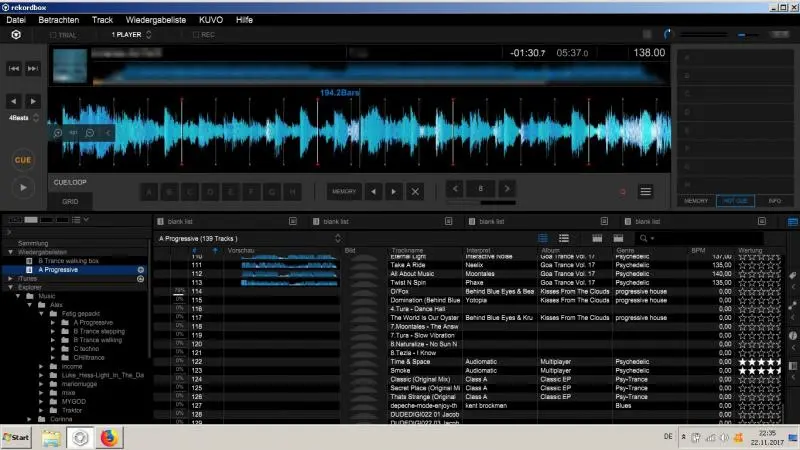Expand the iTunes tree node
Screen dimensions: 800x450
(9, 278)
